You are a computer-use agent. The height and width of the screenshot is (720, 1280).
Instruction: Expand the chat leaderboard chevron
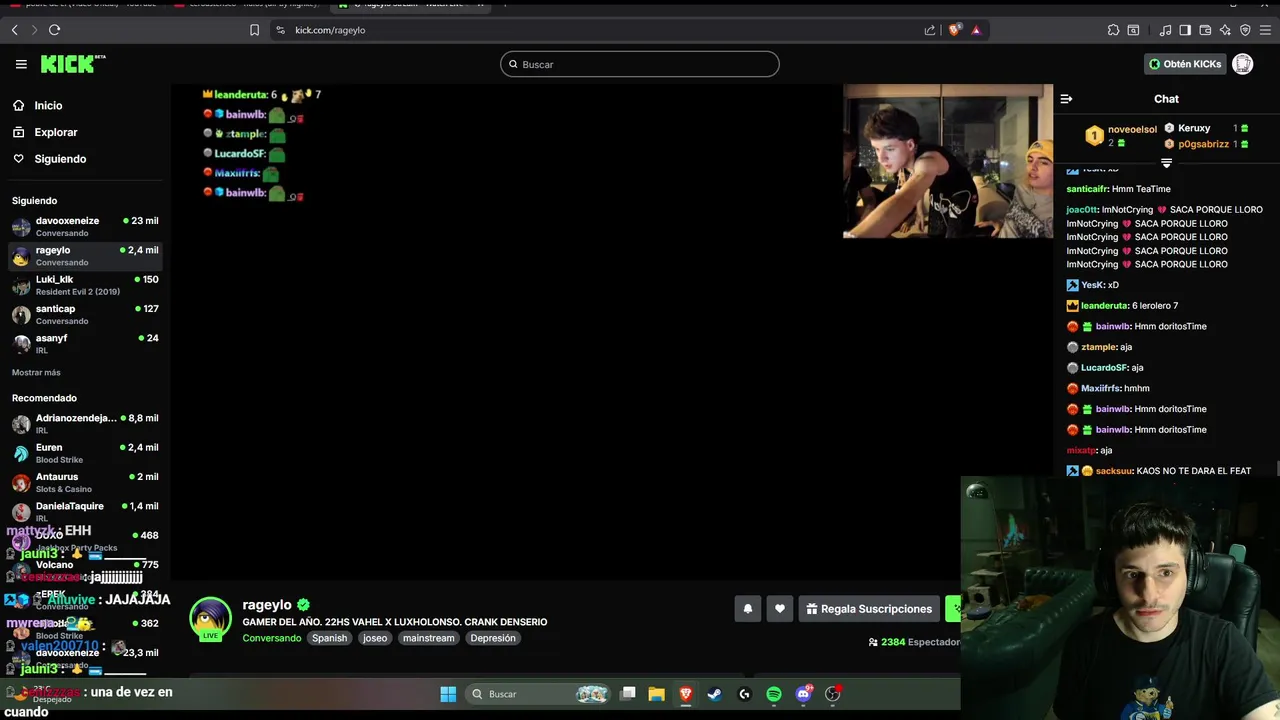(x=1166, y=162)
